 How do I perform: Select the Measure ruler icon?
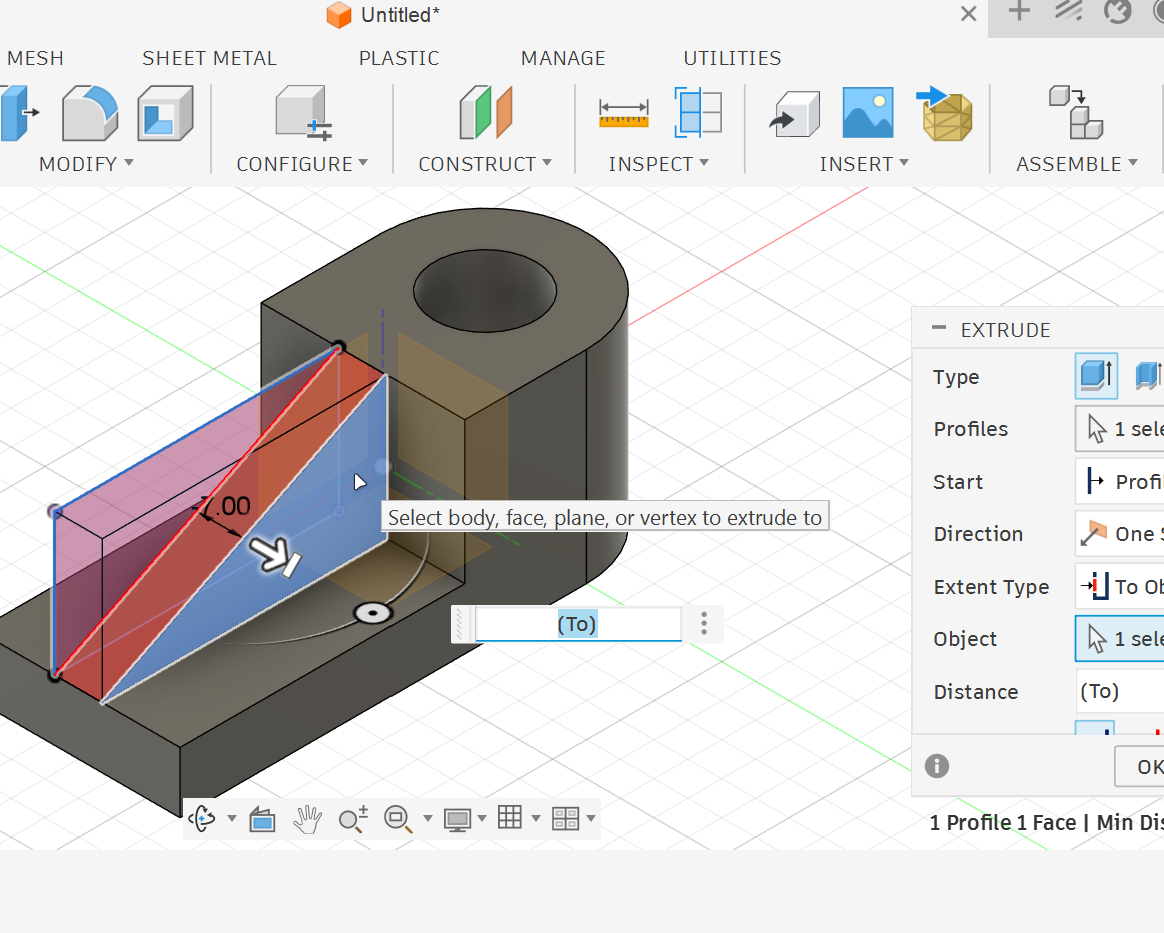point(624,113)
